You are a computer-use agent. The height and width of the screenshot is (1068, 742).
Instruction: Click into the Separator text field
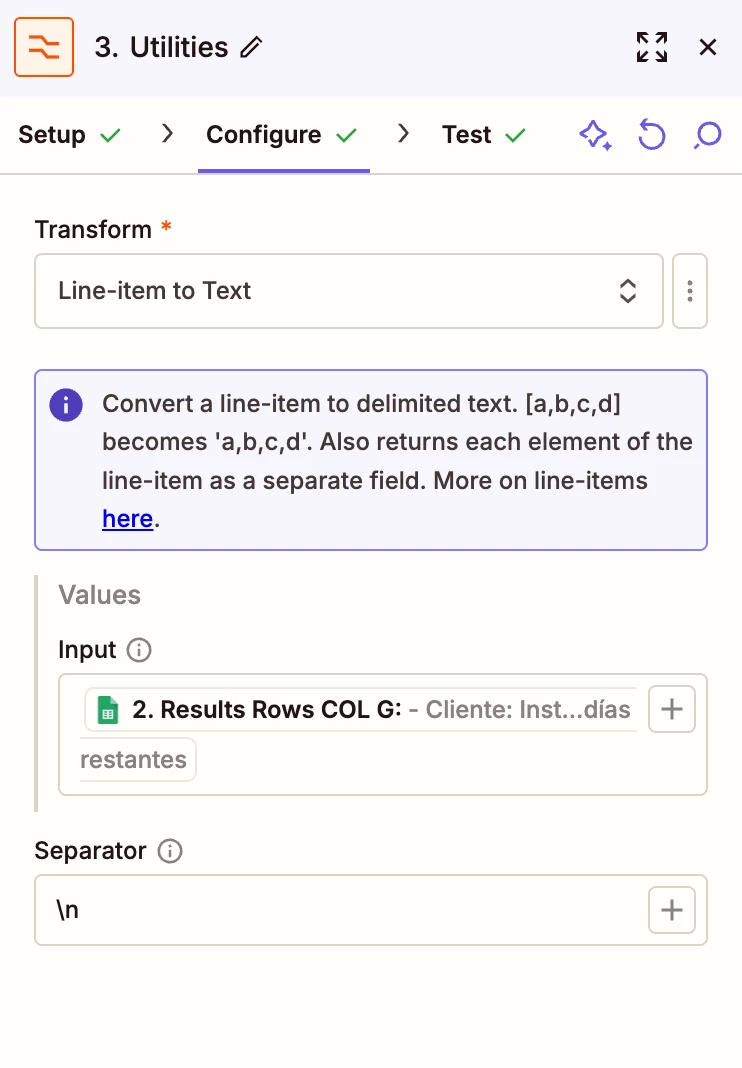[x=340, y=910]
